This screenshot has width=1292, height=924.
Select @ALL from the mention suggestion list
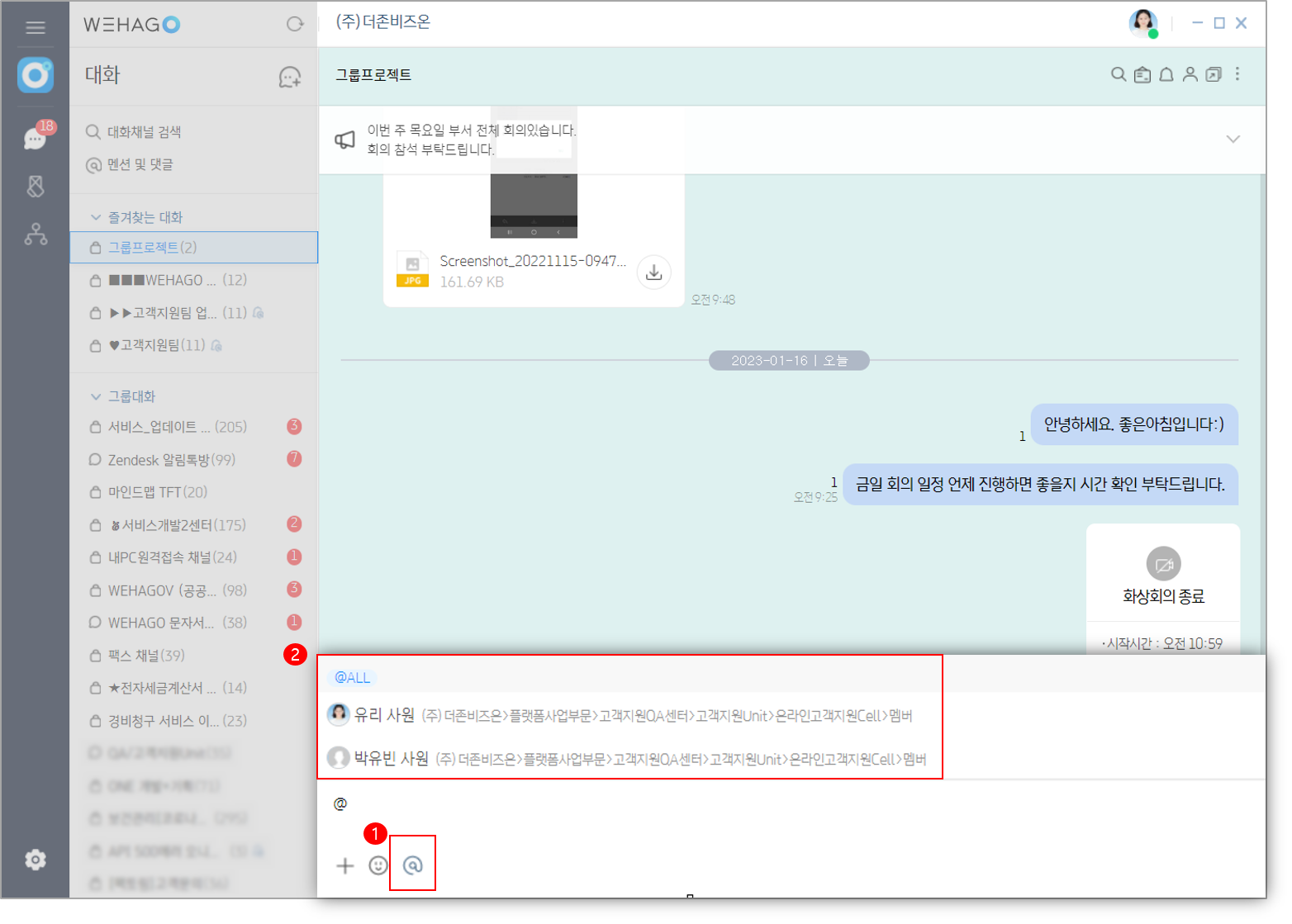pos(353,677)
